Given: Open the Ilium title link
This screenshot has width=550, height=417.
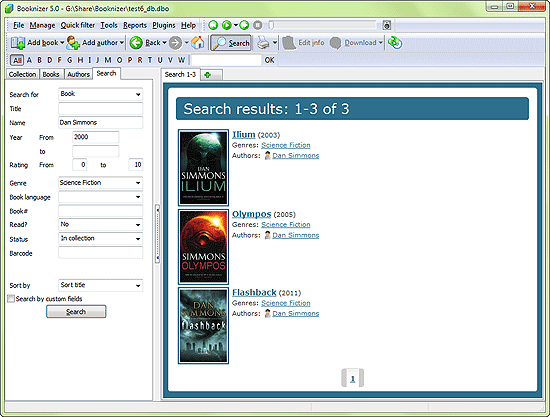Looking at the screenshot, I should point(244,135).
